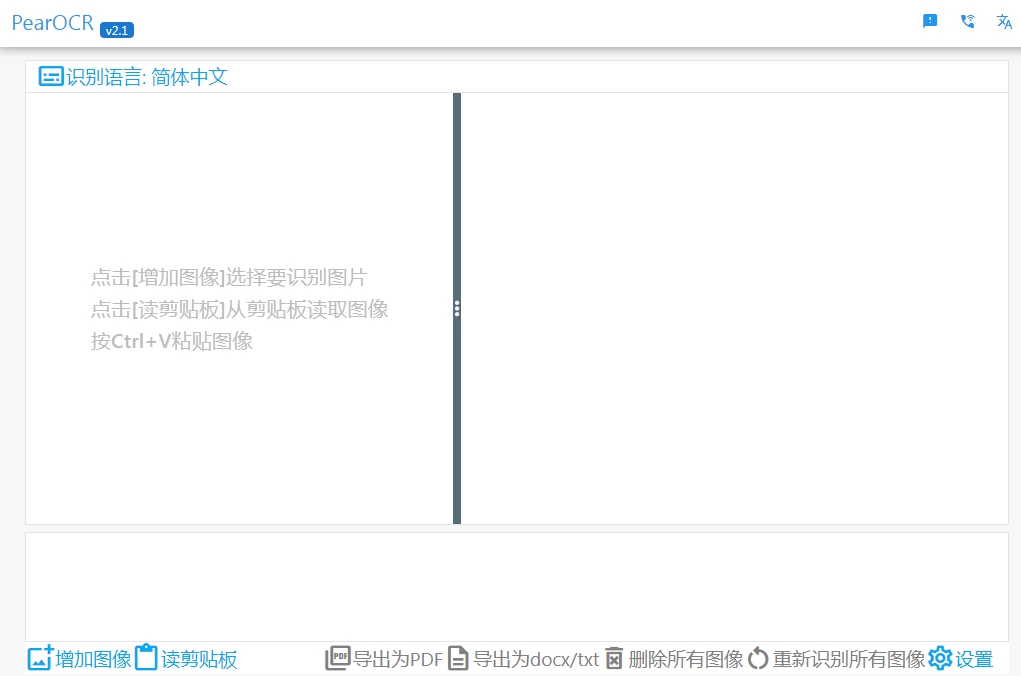Viewport: 1021px width, 676px height.
Task: Click the v2.1 version badge
Action: point(117,30)
